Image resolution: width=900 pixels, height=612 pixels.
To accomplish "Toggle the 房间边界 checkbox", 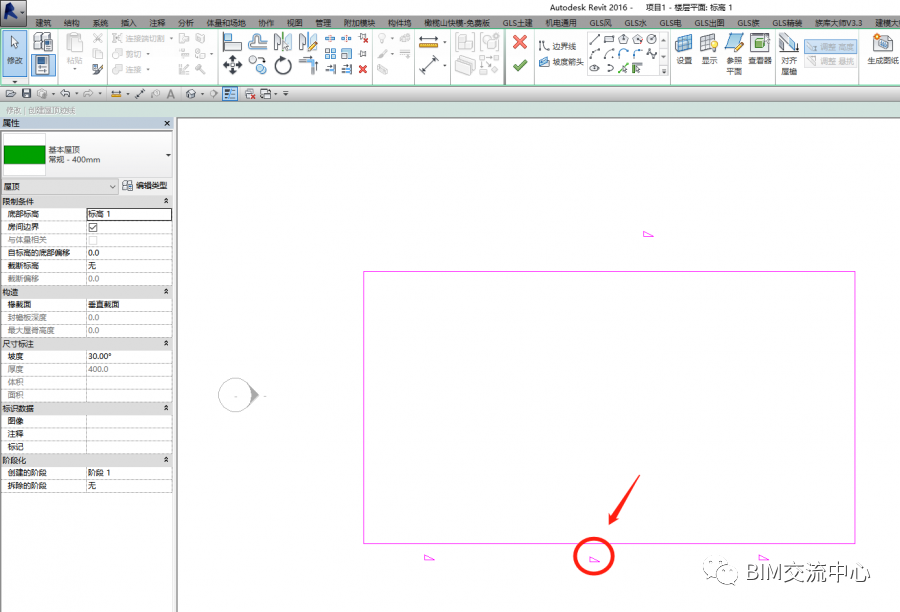I will tap(93, 227).
